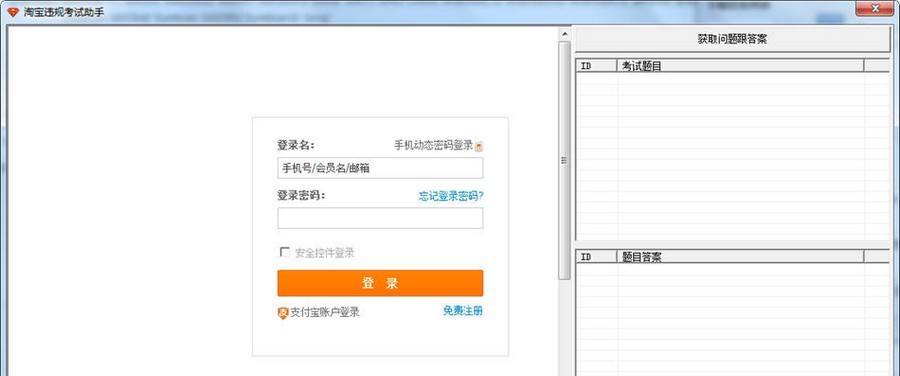Enable the 安全控件登录 checkbox
This screenshot has width=900, height=376.
[284, 252]
